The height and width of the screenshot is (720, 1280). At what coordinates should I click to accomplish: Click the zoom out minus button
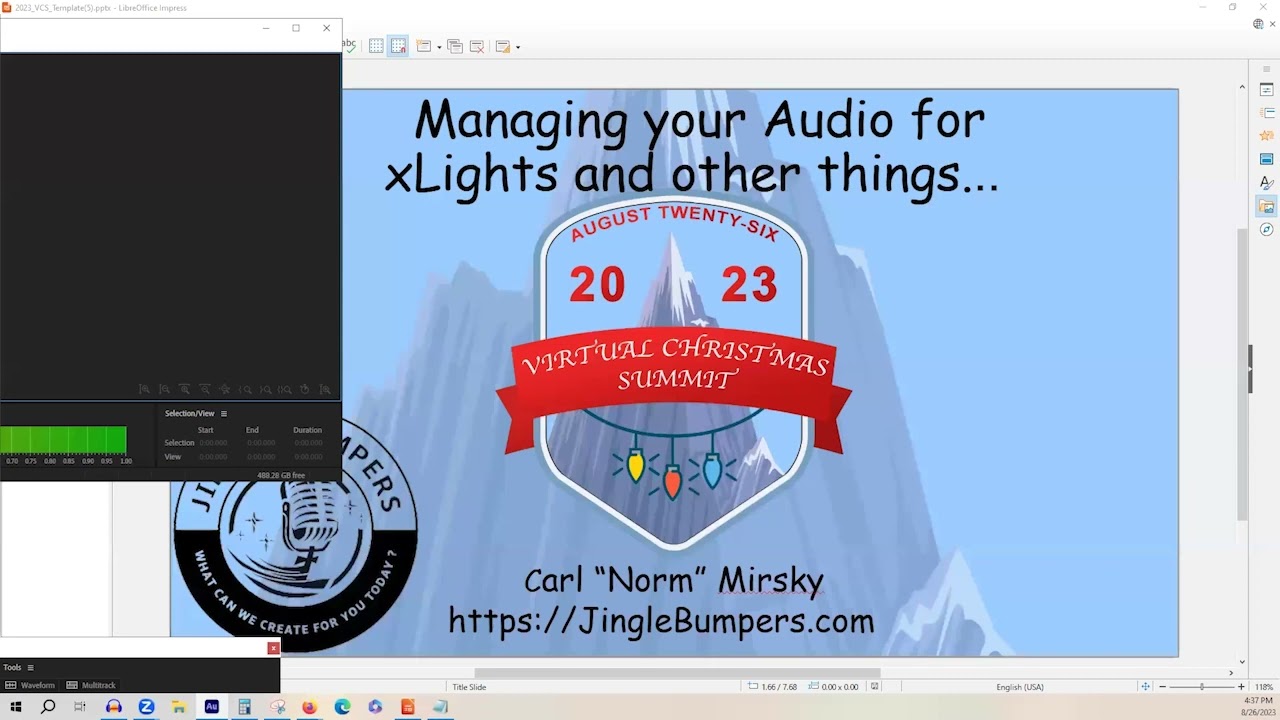tap(1163, 687)
